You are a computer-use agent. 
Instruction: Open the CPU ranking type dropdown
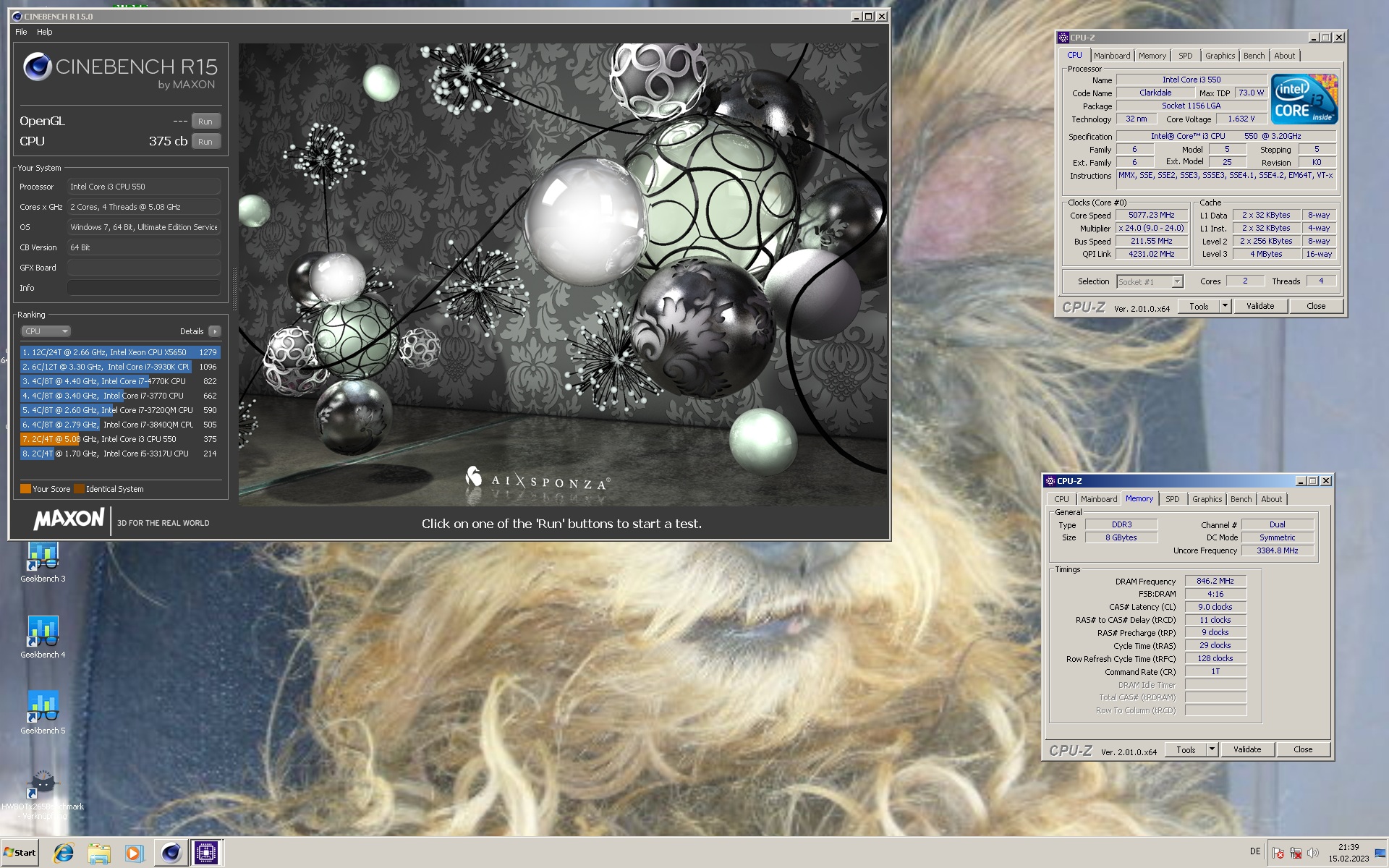(x=46, y=331)
